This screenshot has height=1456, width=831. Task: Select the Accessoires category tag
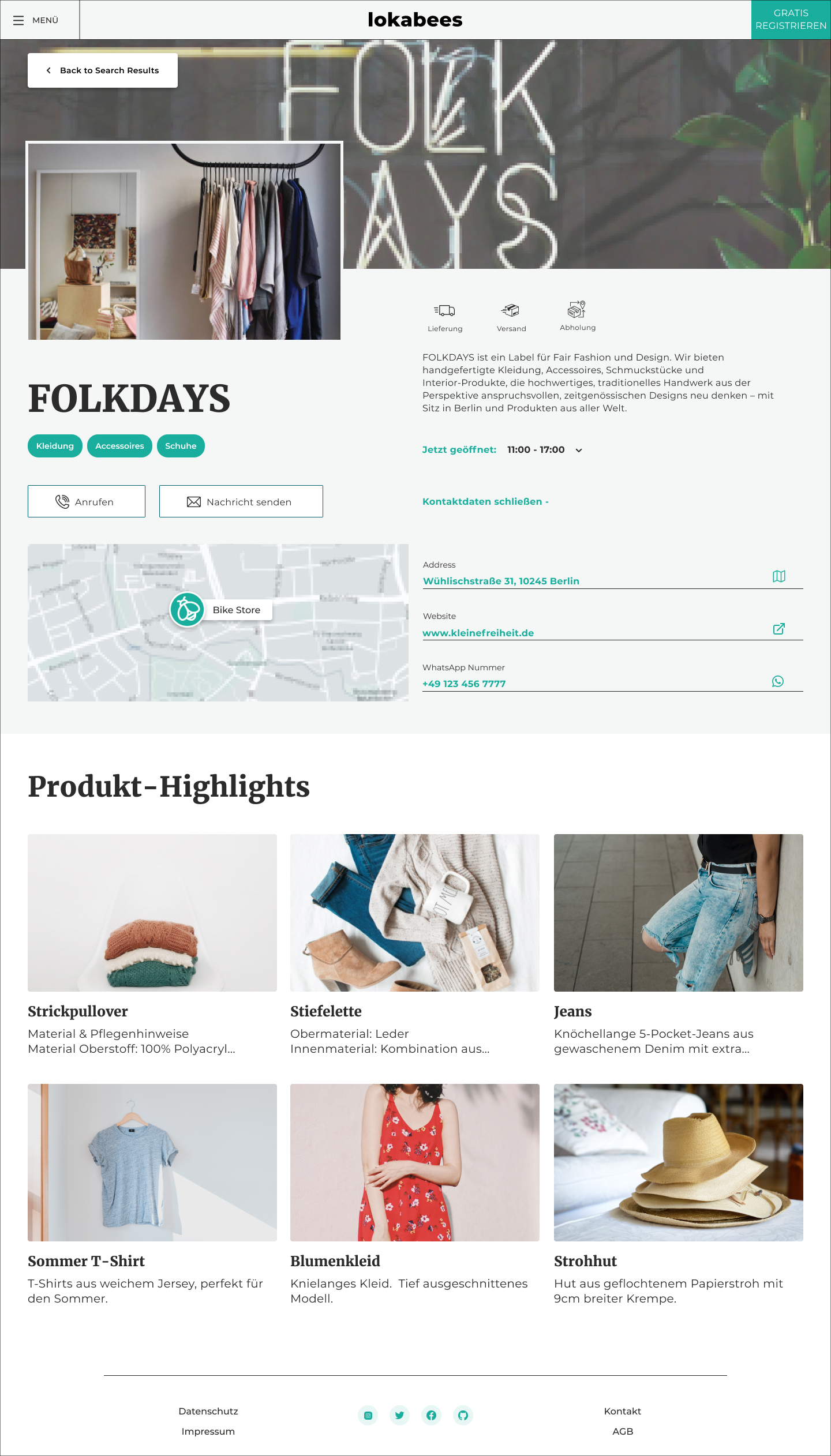[119, 446]
